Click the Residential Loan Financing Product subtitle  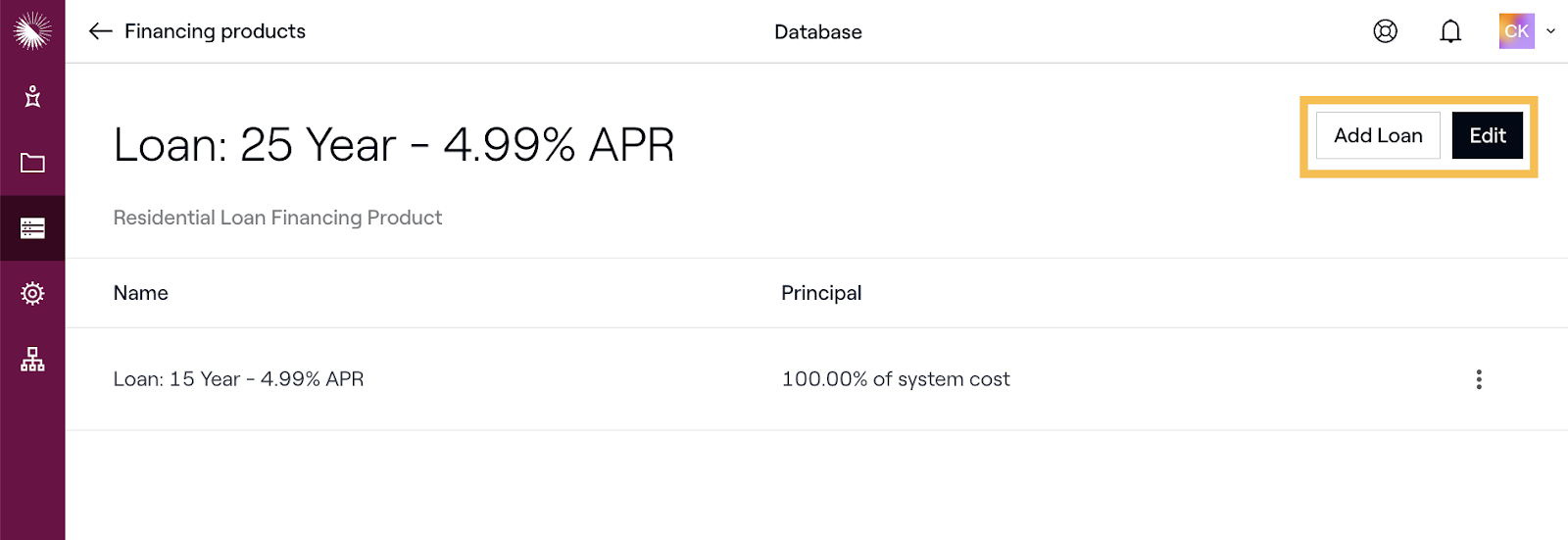pyautogui.click(x=277, y=218)
